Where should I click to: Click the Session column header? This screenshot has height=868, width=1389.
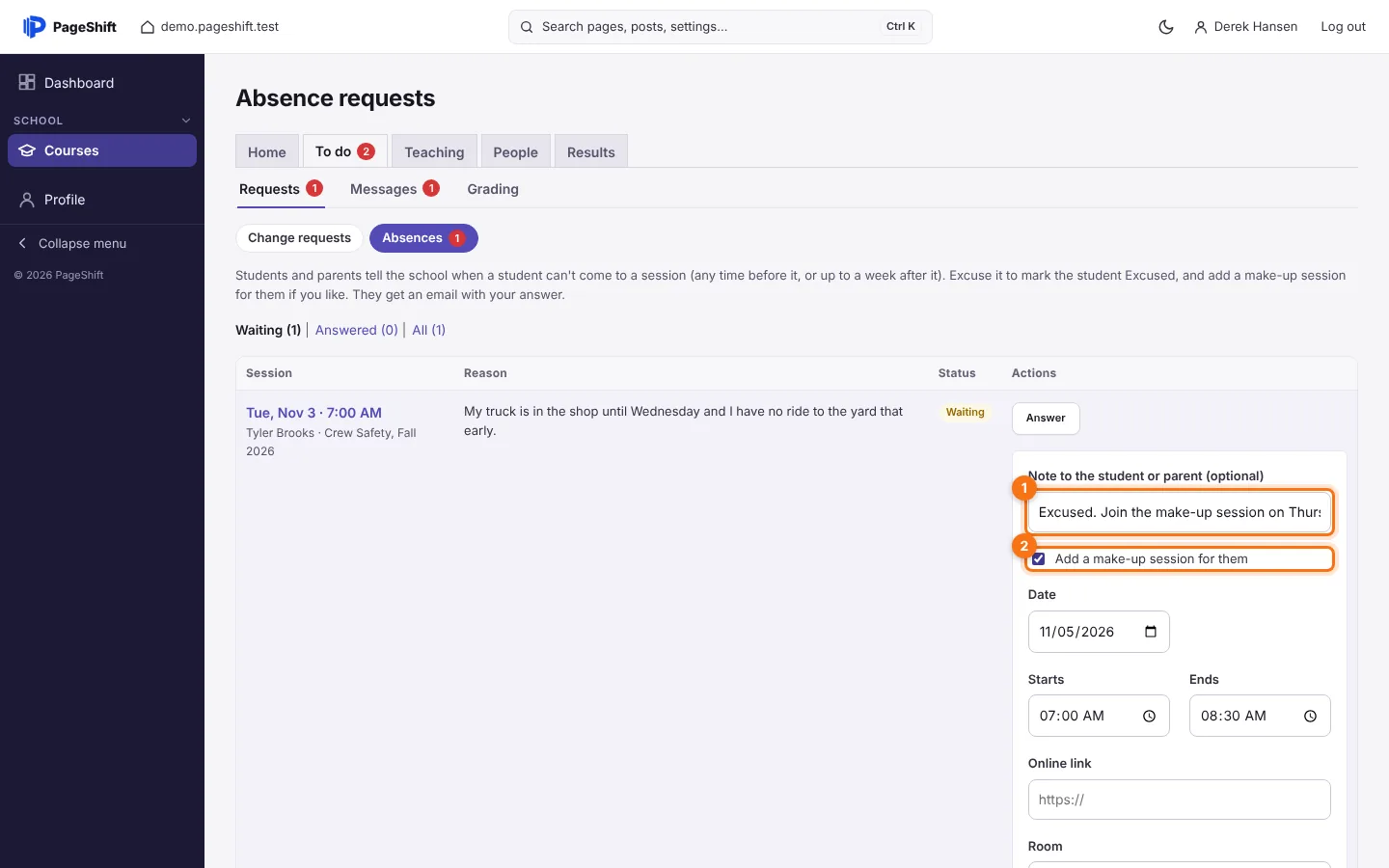[269, 373]
